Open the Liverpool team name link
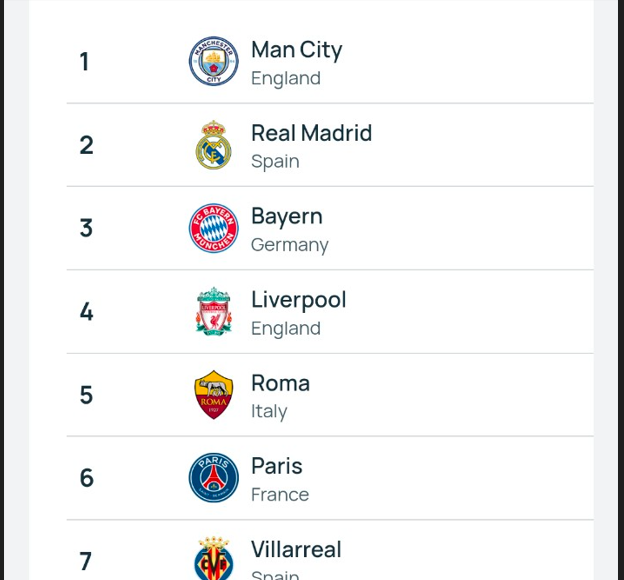Viewport: 624px width, 580px height. click(x=298, y=300)
